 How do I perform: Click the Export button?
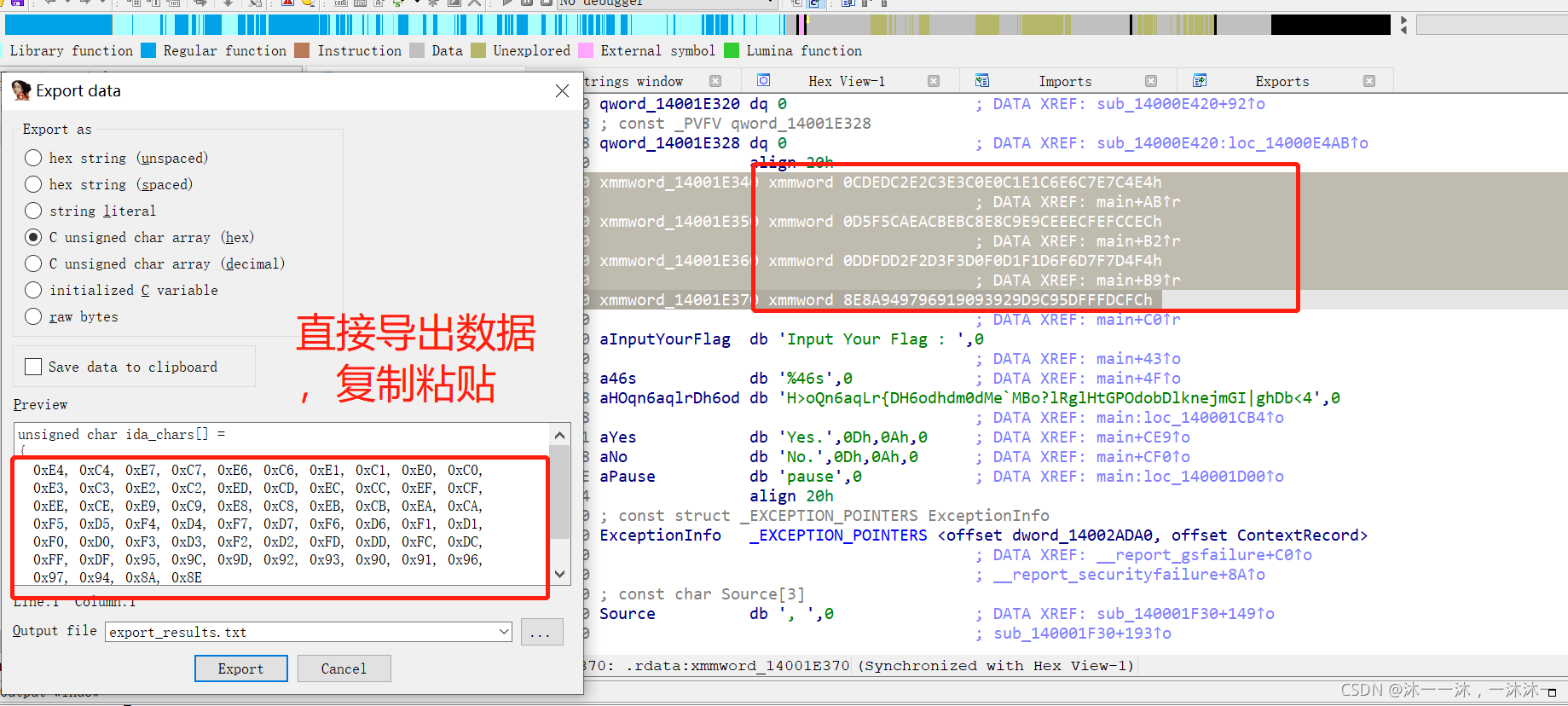pos(240,668)
